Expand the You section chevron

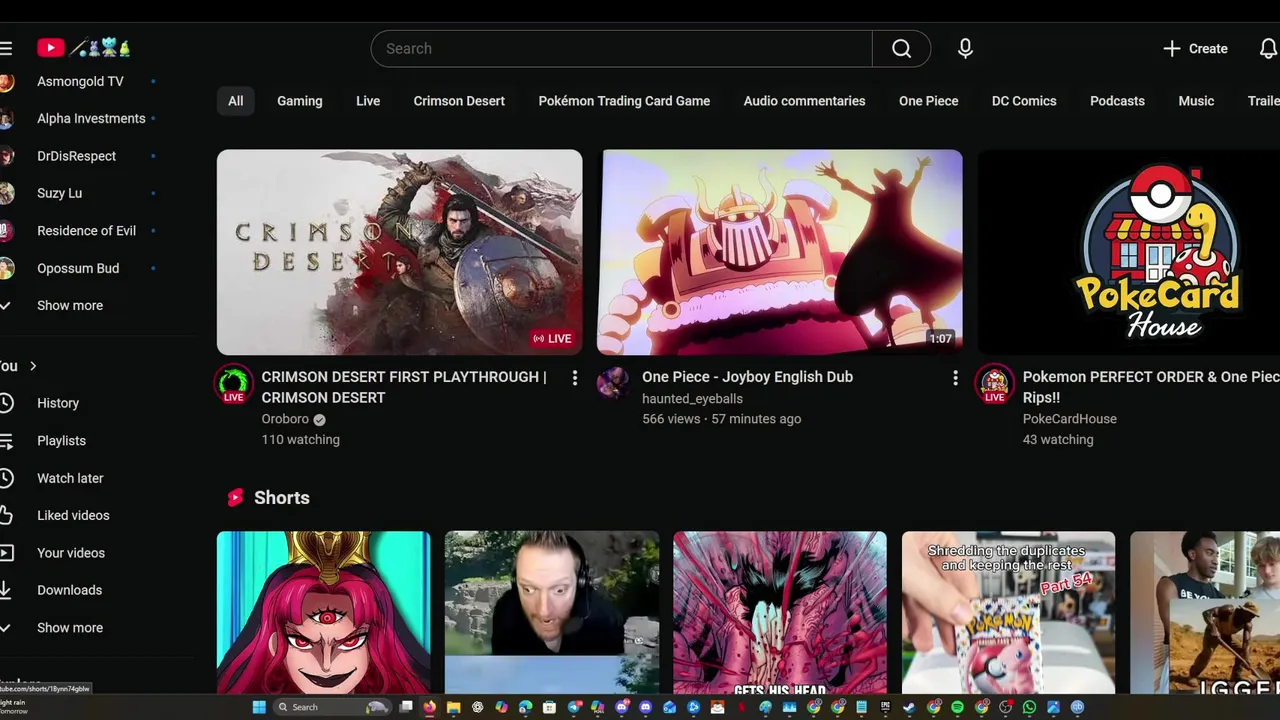(33, 366)
